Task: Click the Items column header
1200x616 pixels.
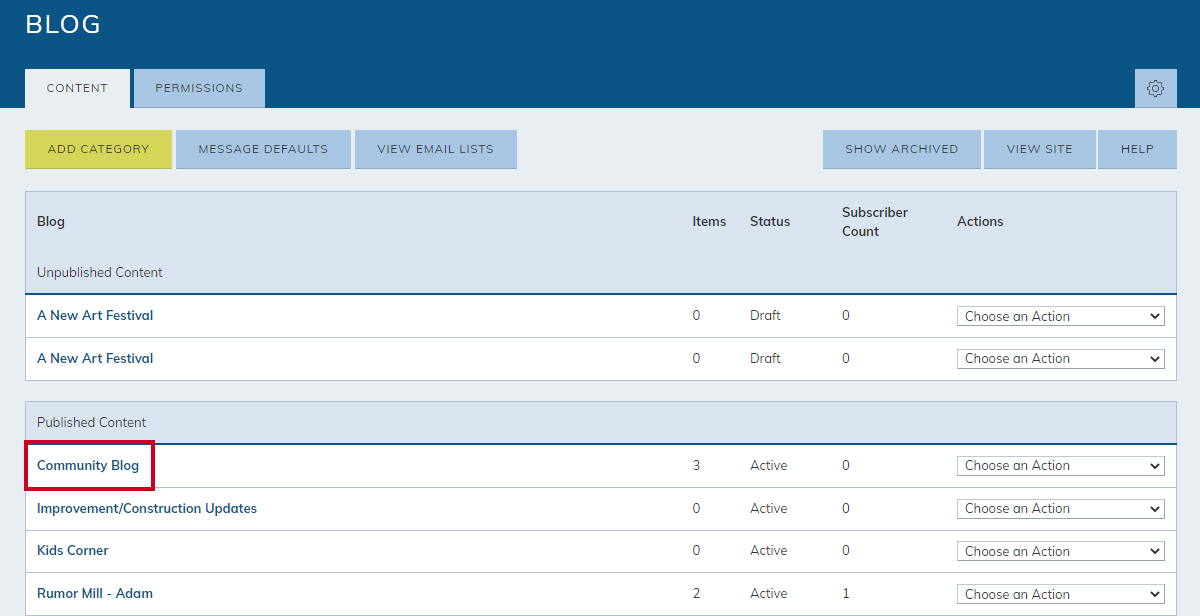Action: click(709, 222)
